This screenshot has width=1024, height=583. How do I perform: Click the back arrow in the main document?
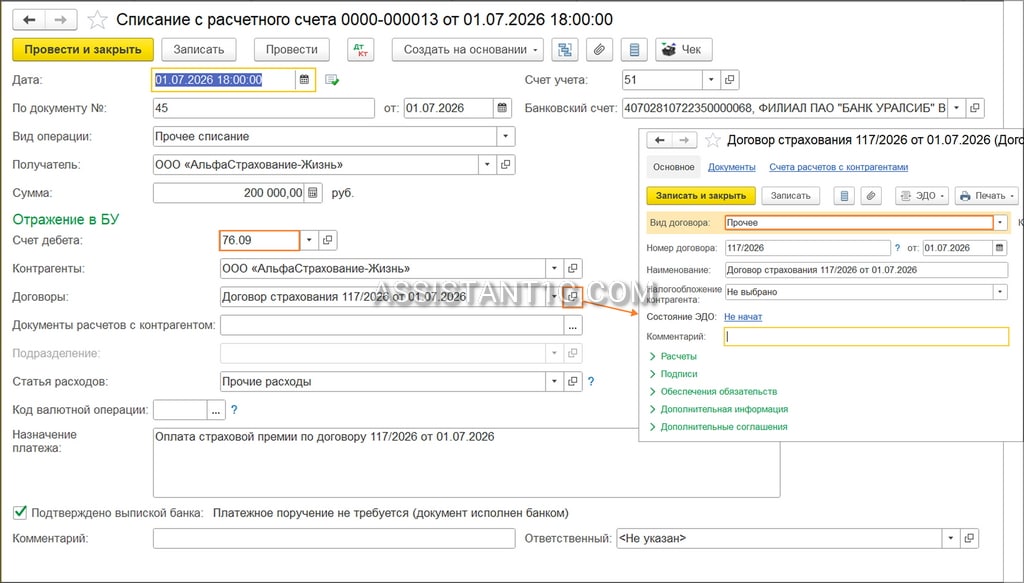pyautogui.click(x=29, y=20)
